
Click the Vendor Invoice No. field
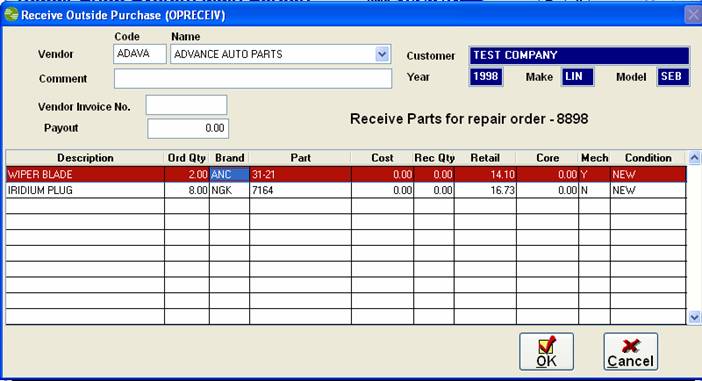[x=186, y=105]
